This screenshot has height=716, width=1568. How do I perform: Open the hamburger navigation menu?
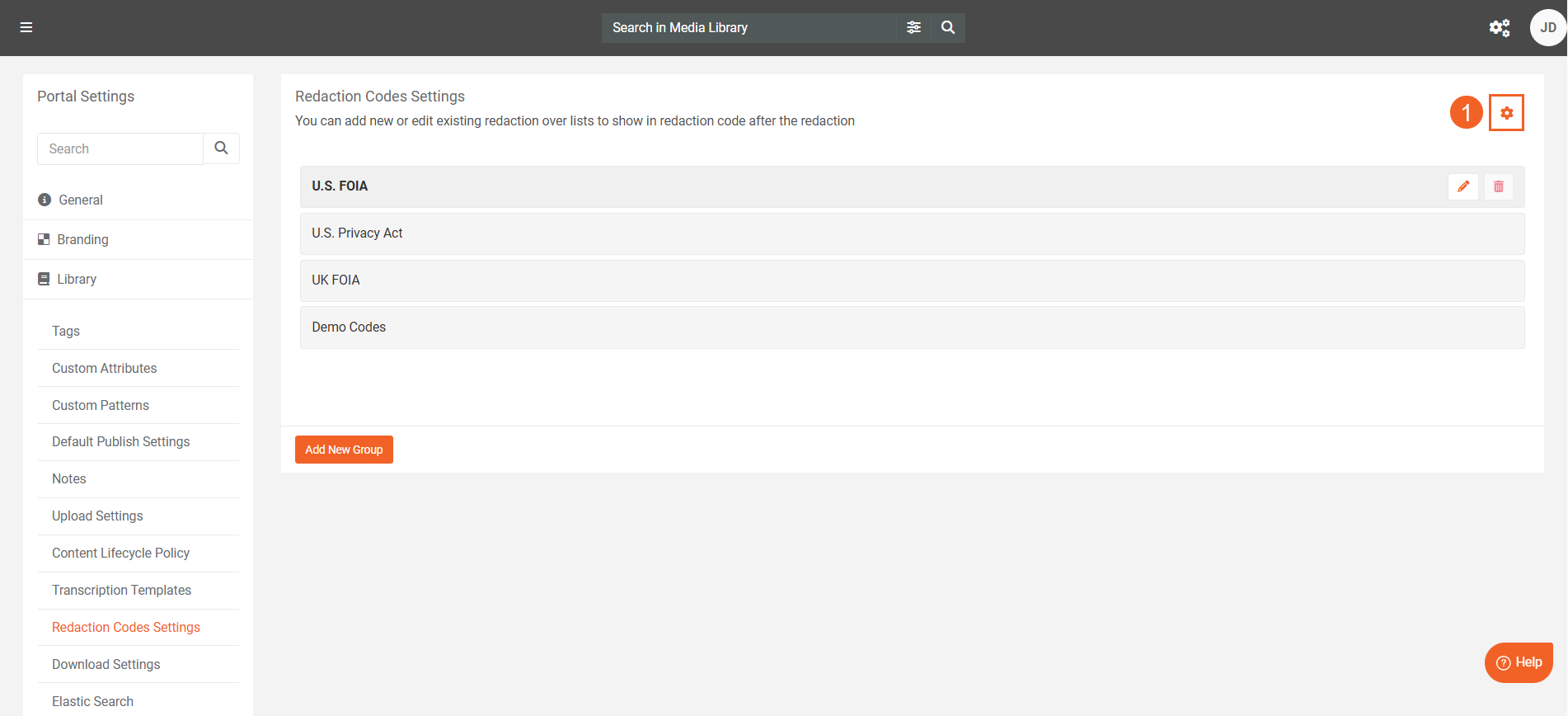[x=26, y=27]
